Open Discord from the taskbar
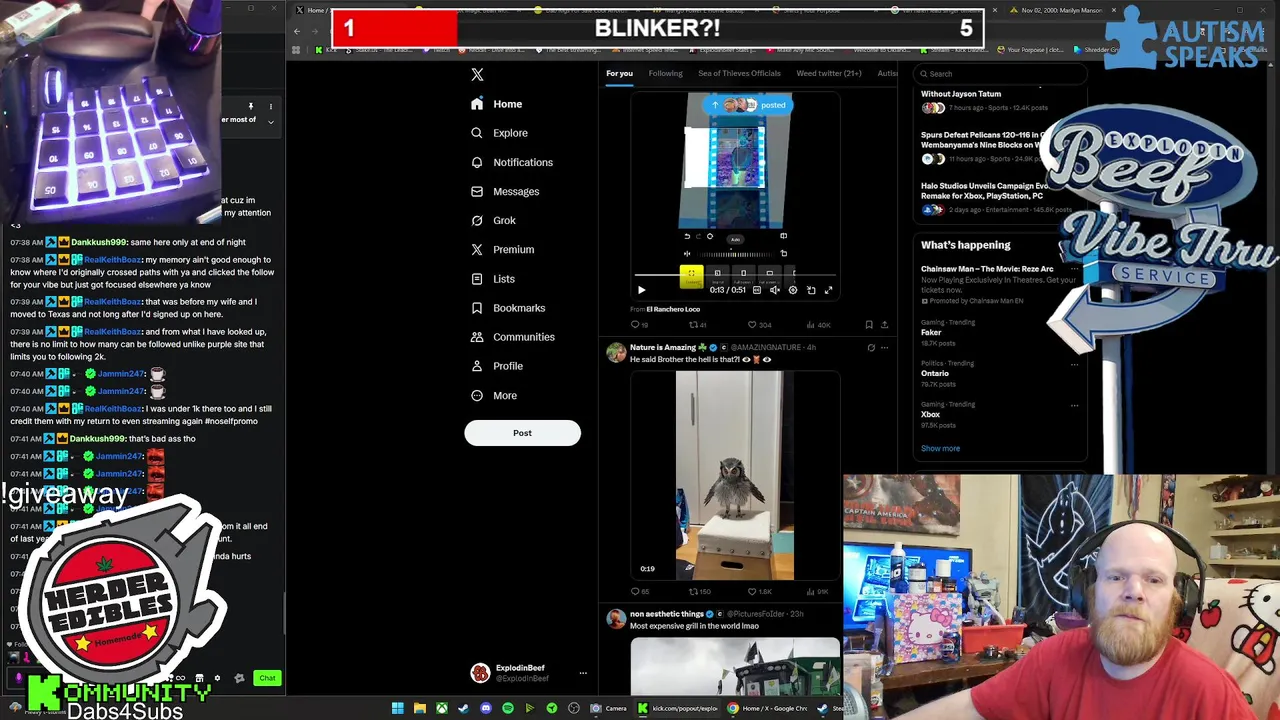The image size is (1280, 720). tap(485, 708)
